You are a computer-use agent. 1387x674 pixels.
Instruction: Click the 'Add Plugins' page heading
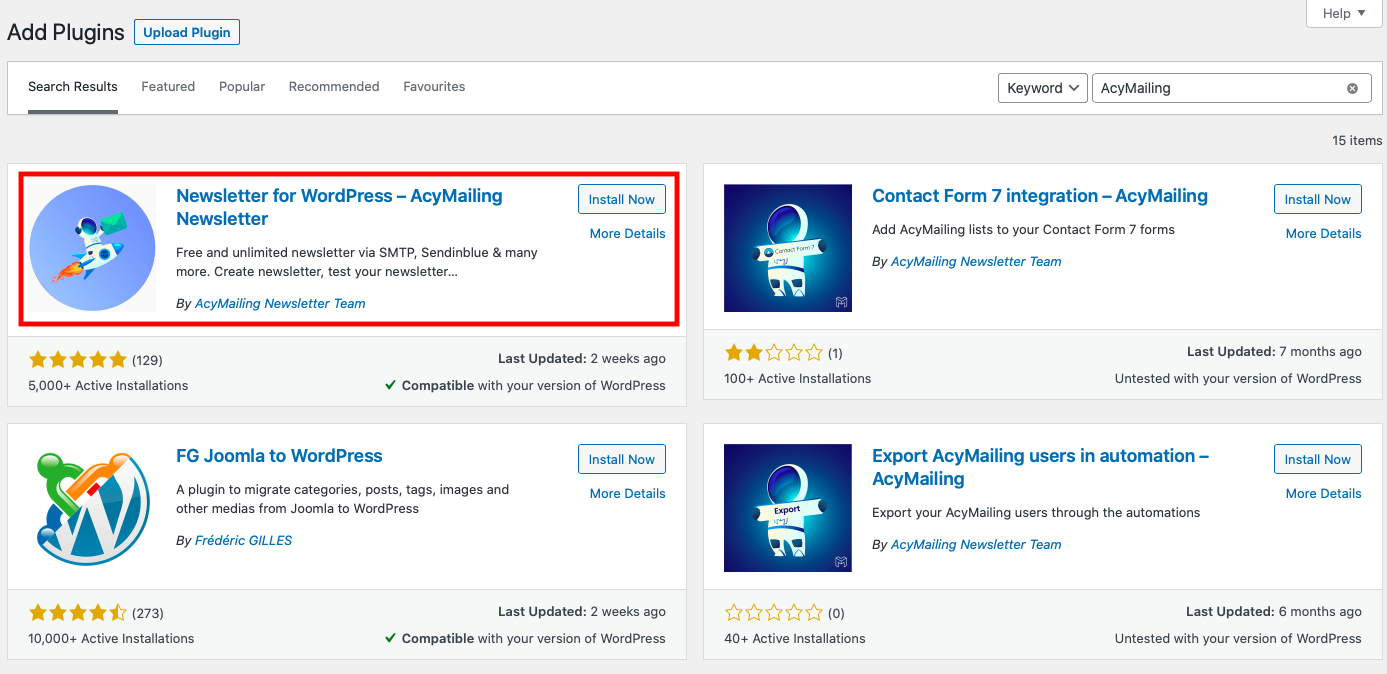pyautogui.click(x=66, y=32)
